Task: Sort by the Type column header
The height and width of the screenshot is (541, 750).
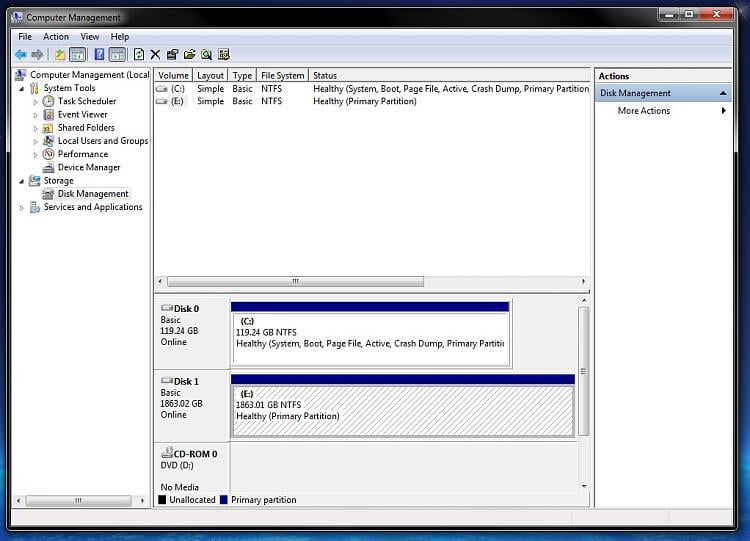Action: pos(243,75)
